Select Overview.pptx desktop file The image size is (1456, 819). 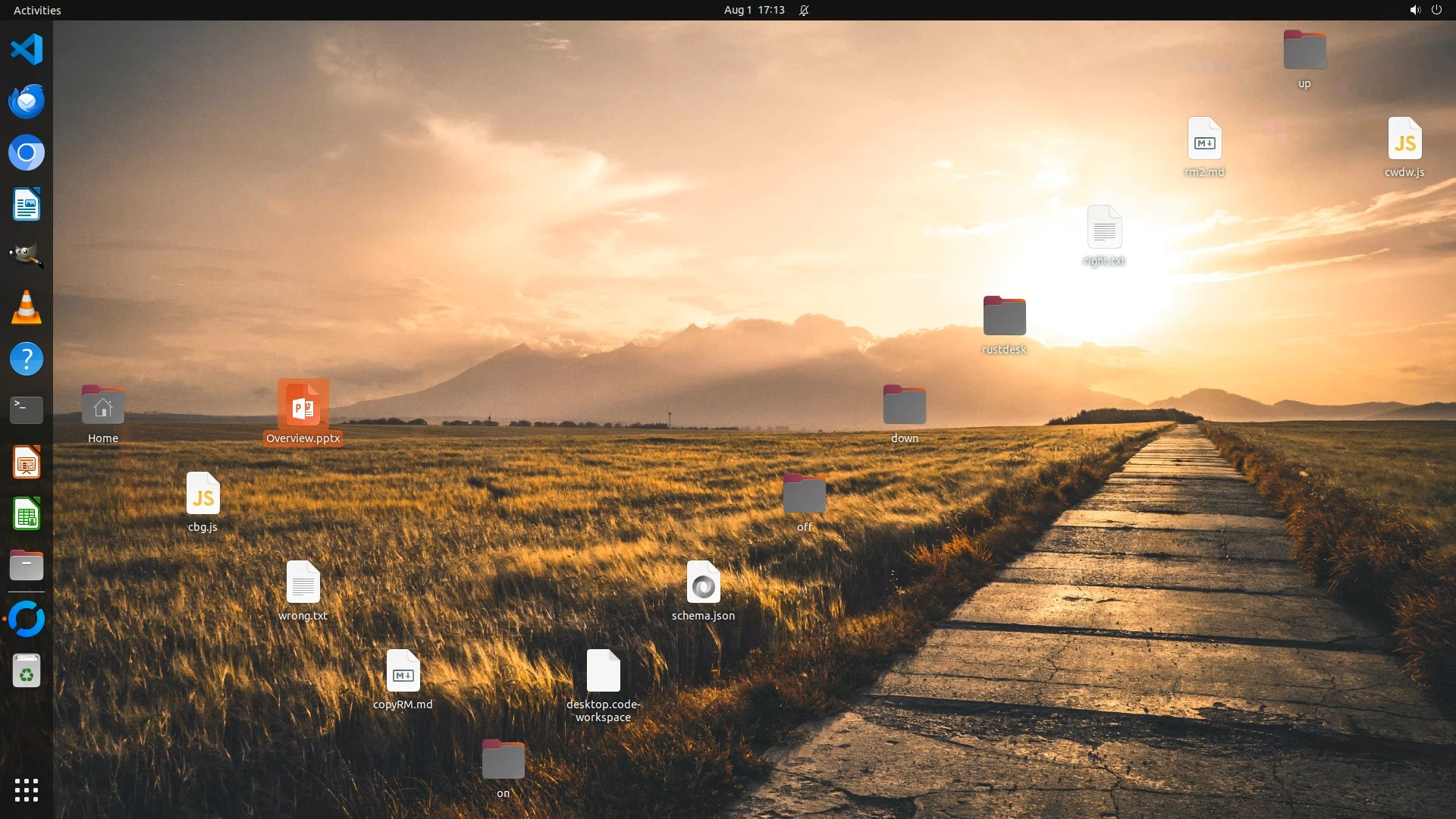(303, 405)
